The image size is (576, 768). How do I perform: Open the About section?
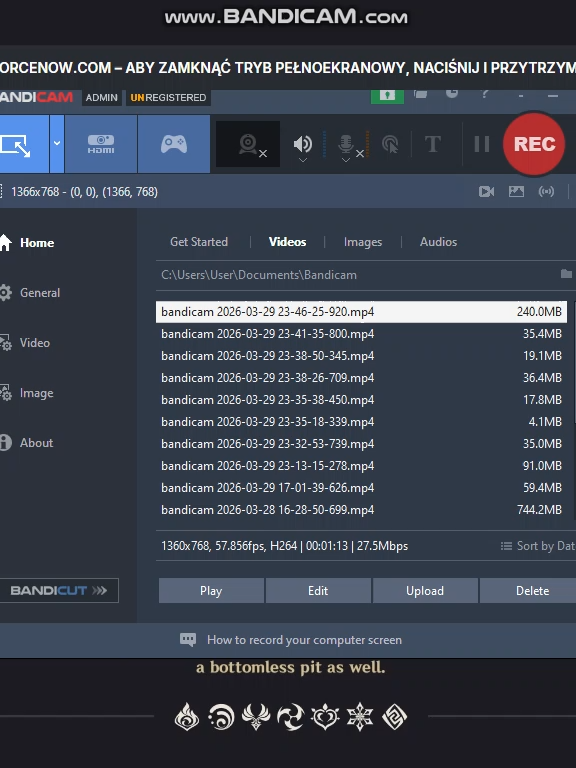point(27,443)
